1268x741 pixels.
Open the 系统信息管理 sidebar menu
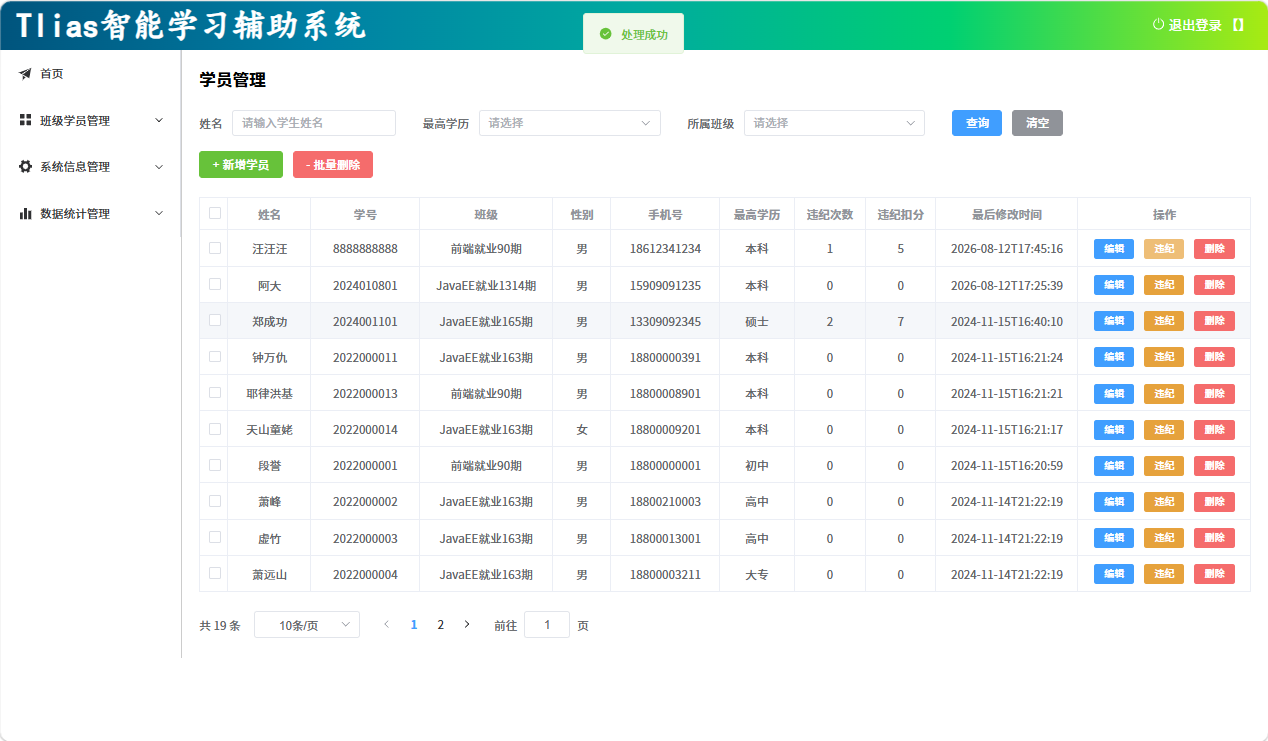[90, 167]
